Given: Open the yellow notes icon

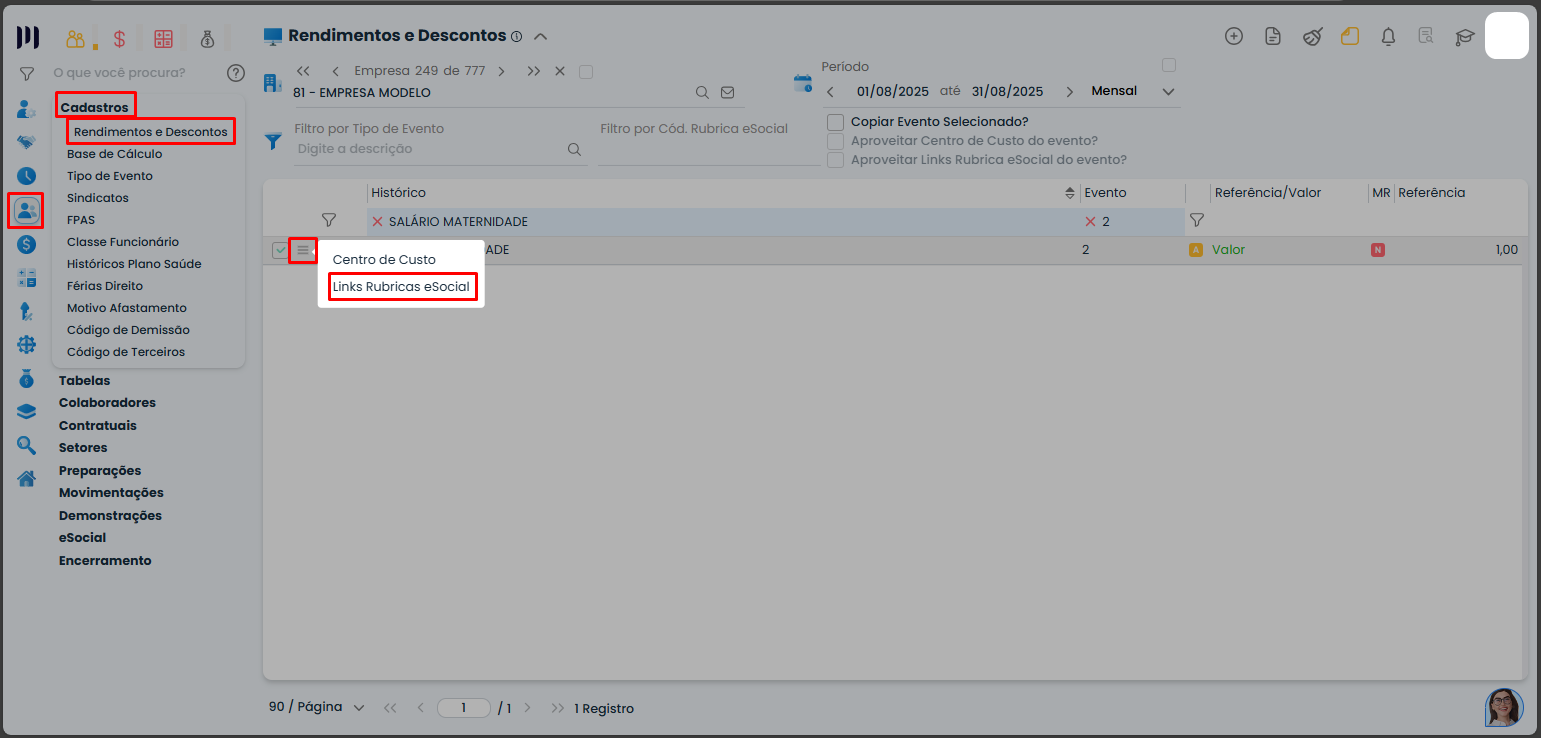Looking at the screenshot, I should [x=1350, y=36].
